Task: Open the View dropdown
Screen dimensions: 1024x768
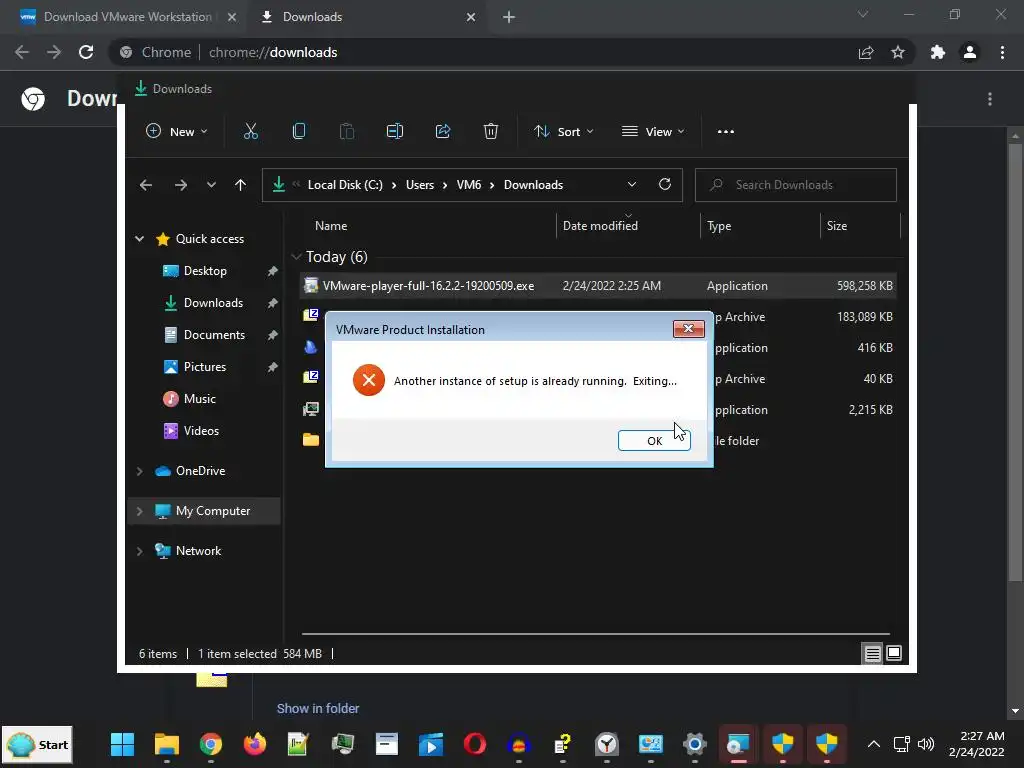Action: pos(652,131)
